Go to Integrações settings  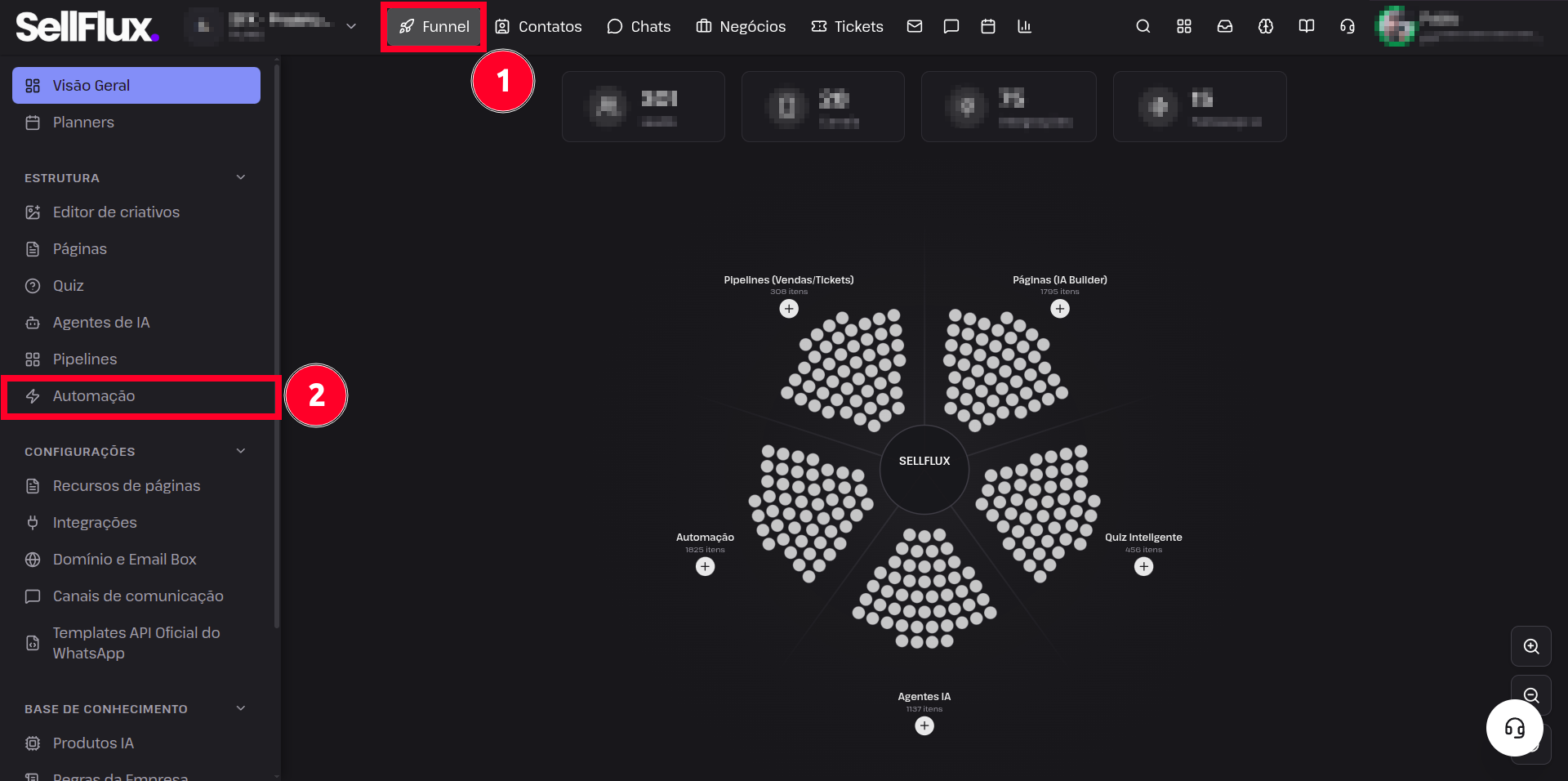tap(136, 523)
